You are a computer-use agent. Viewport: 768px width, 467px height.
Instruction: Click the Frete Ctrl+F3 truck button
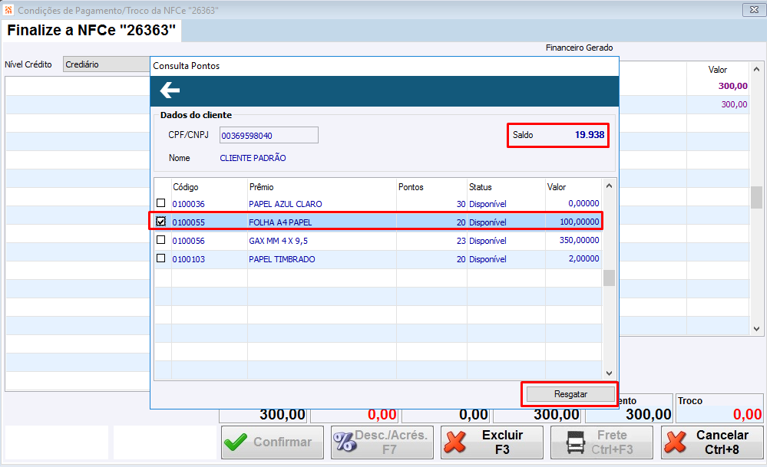click(x=601, y=442)
